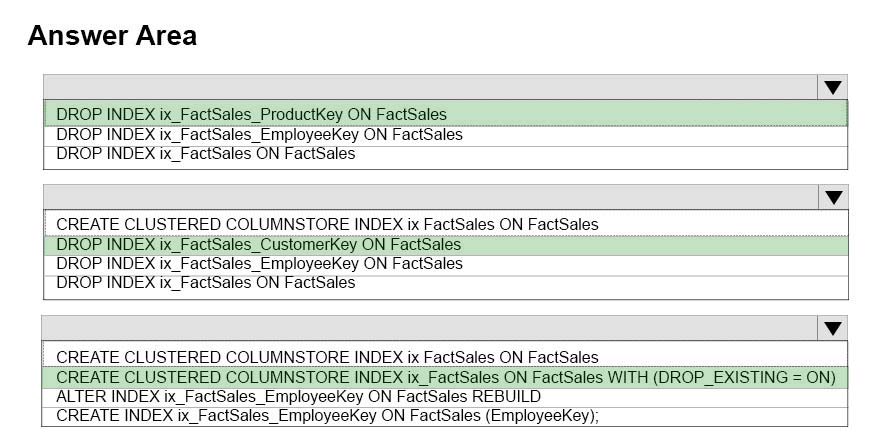The image size is (889, 443).
Task: Click the word Area in the heading
Action: click(x=164, y=36)
